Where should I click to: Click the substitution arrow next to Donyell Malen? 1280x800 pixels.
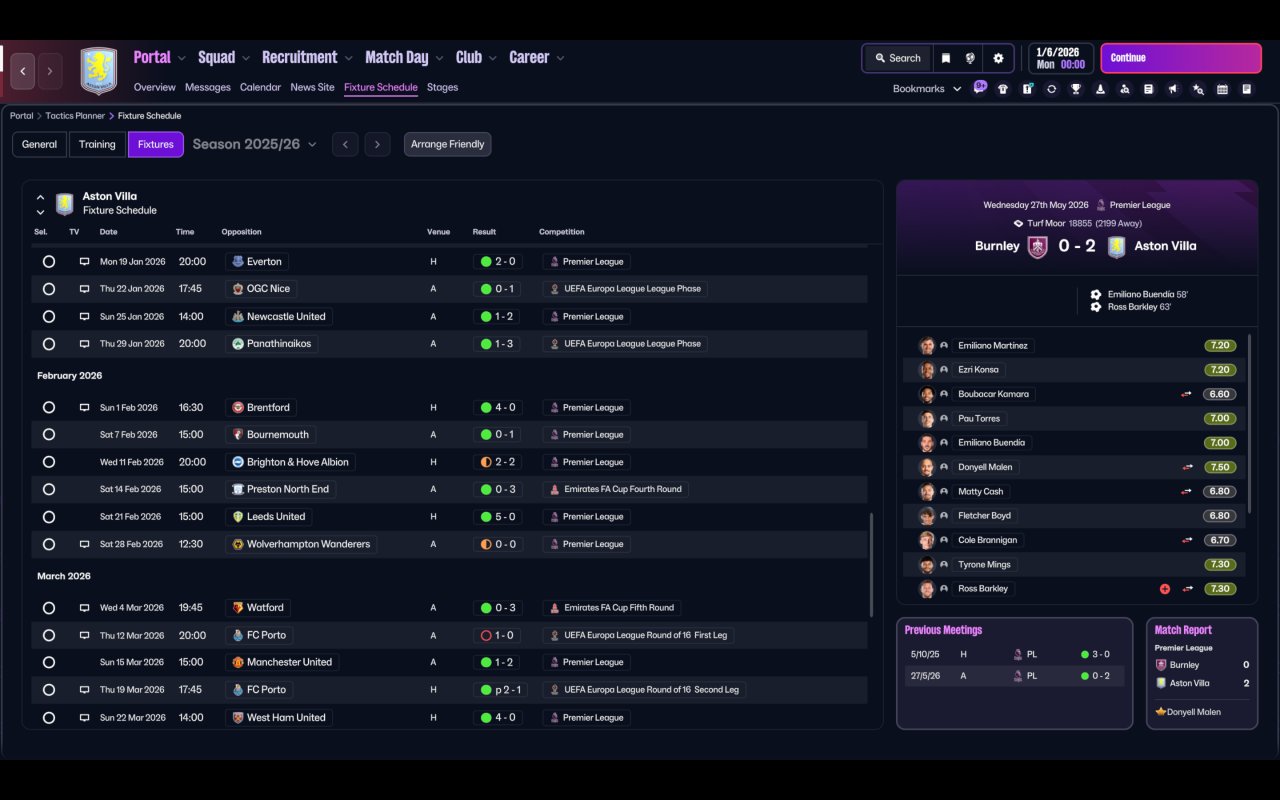(x=1187, y=467)
